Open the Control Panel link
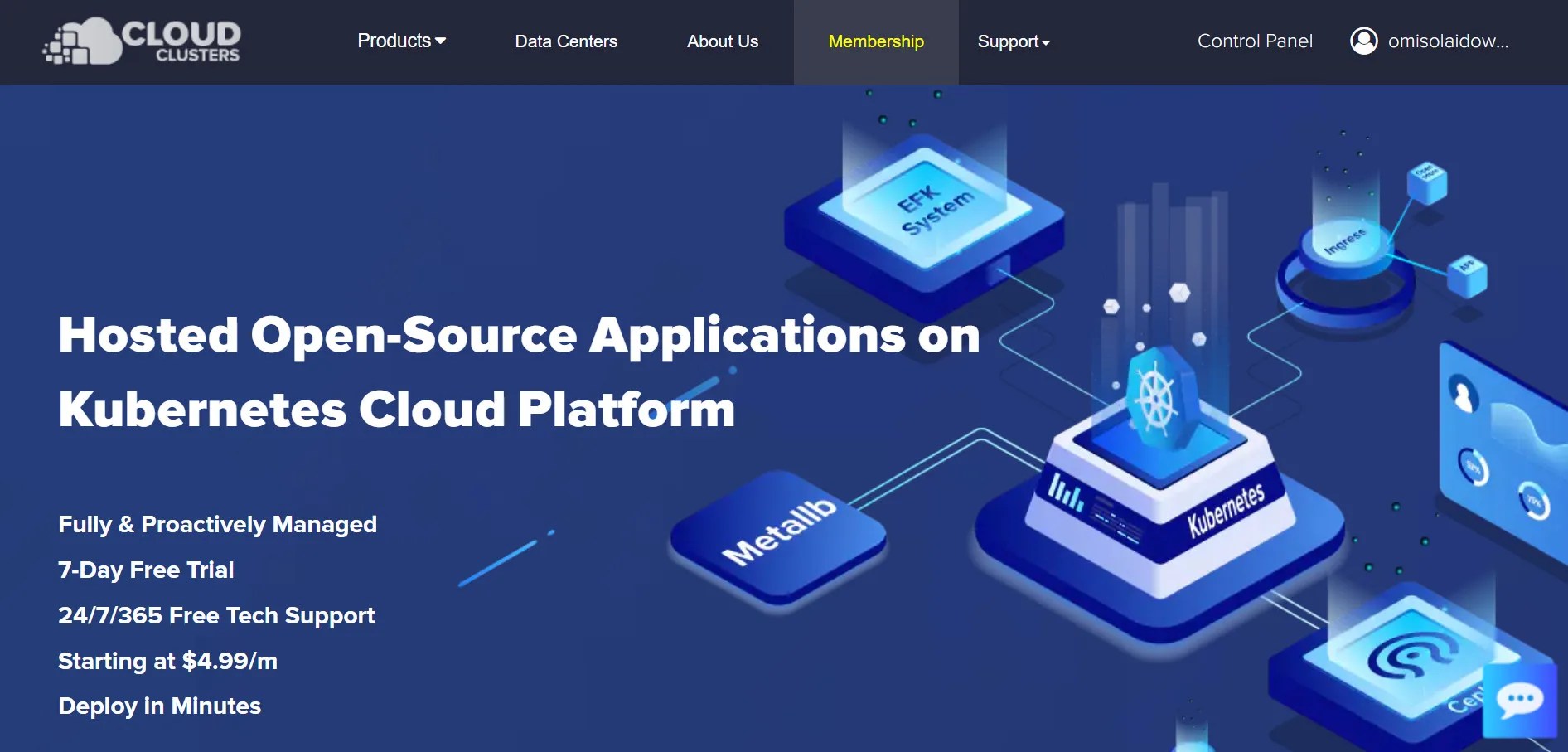1568x752 pixels. coord(1255,41)
